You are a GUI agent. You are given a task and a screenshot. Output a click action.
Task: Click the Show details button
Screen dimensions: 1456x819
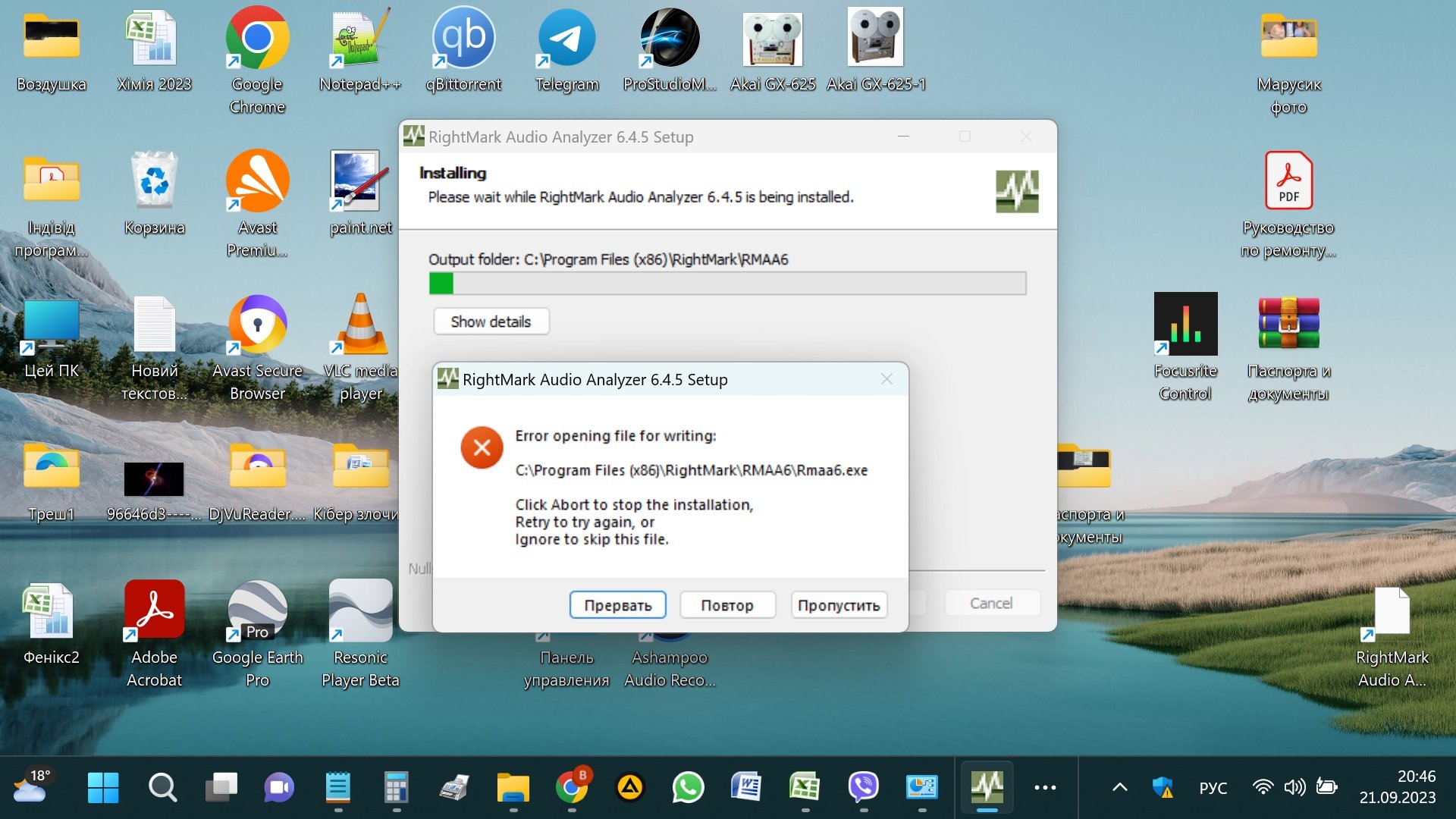pos(491,322)
